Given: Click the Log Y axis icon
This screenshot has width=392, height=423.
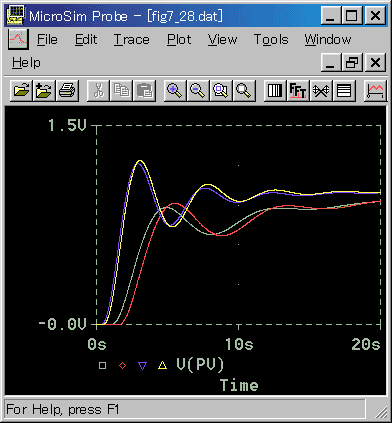Looking at the screenshot, I should coord(344,90).
